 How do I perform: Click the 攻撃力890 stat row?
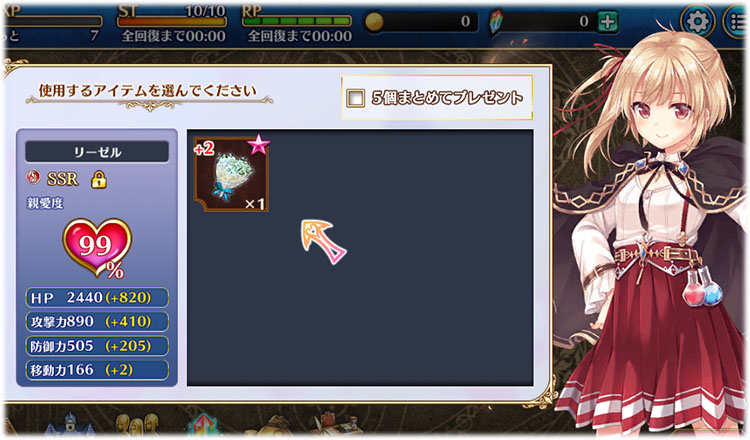tap(97, 321)
